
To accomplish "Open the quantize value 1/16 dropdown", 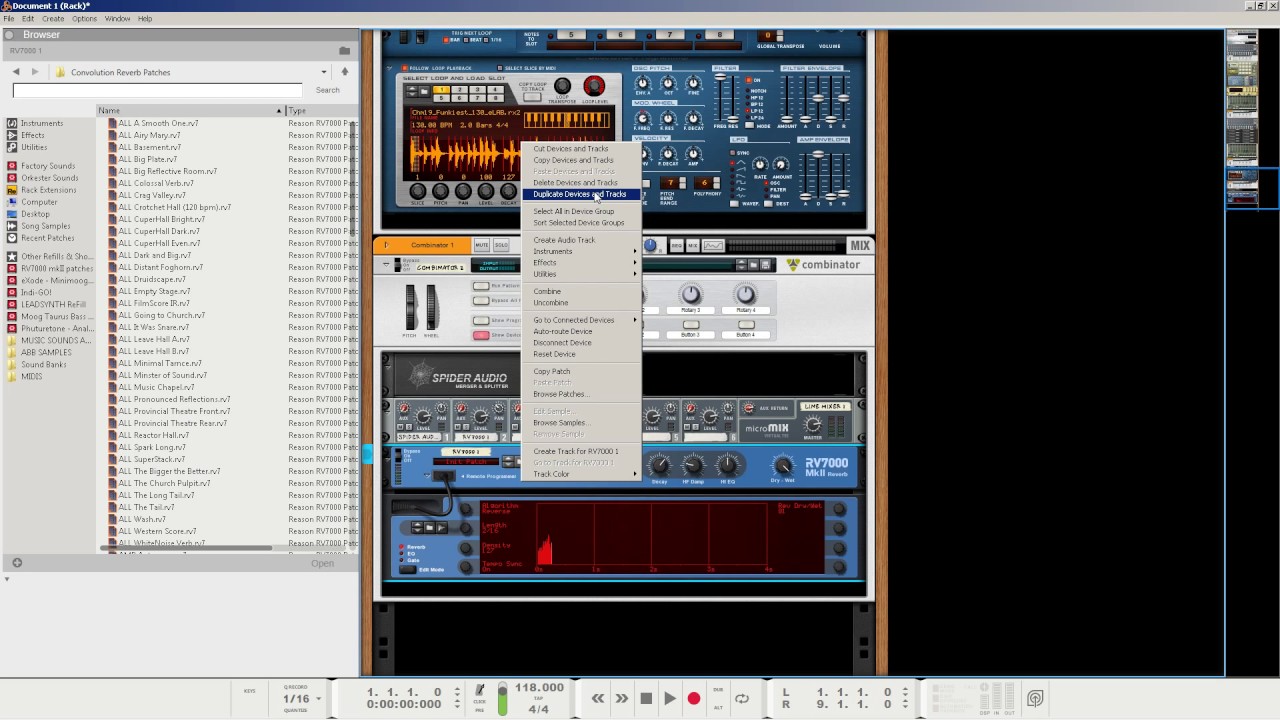I will tap(318, 699).
